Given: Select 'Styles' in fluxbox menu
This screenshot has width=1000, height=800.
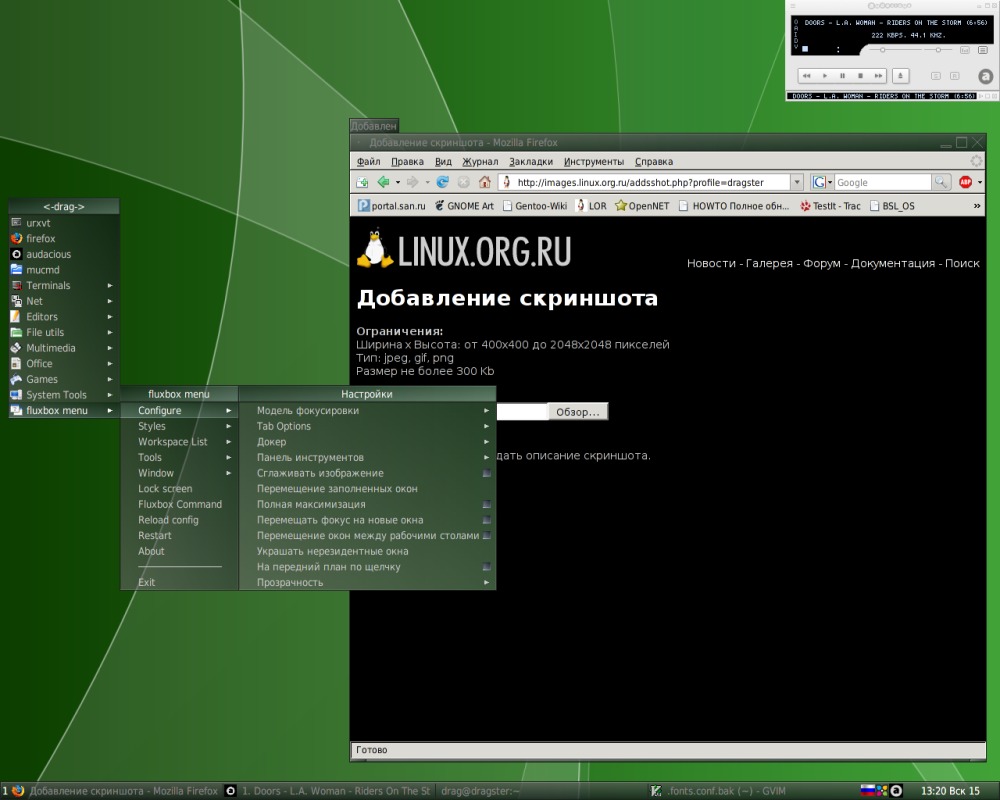Looking at the screenshot, I should coord(179,426).
